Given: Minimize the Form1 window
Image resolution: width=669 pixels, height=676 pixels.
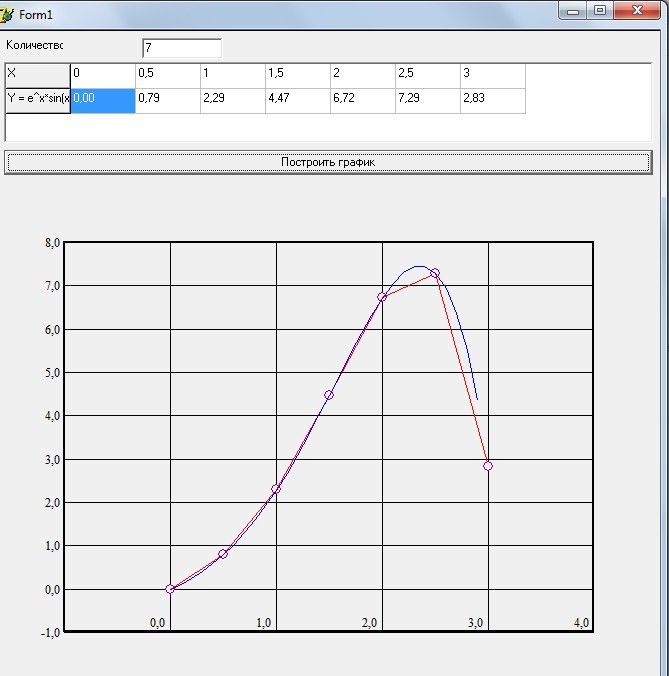Looking at the screenshot, I should 572,11.
